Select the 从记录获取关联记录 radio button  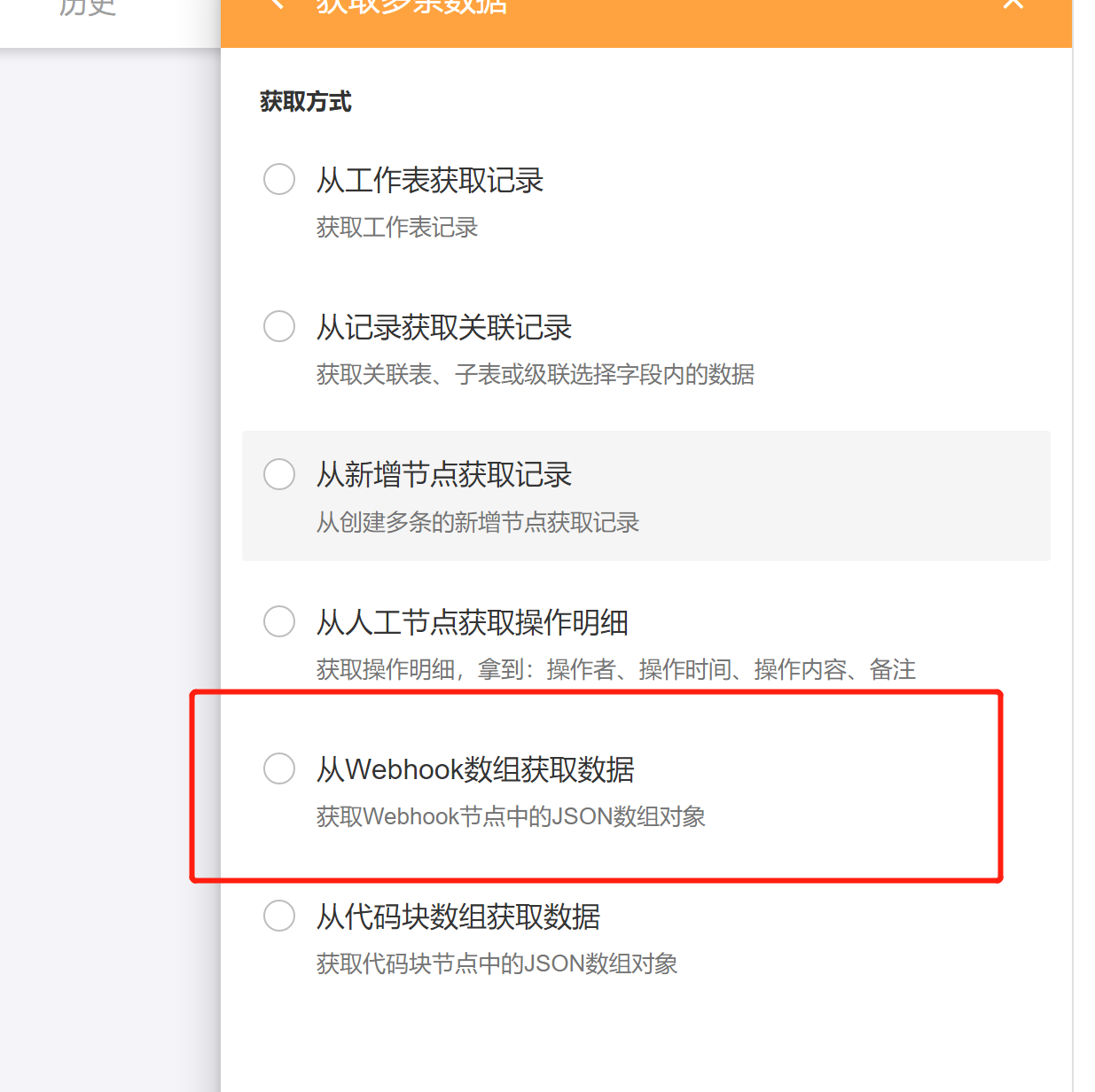click(279, 326)
